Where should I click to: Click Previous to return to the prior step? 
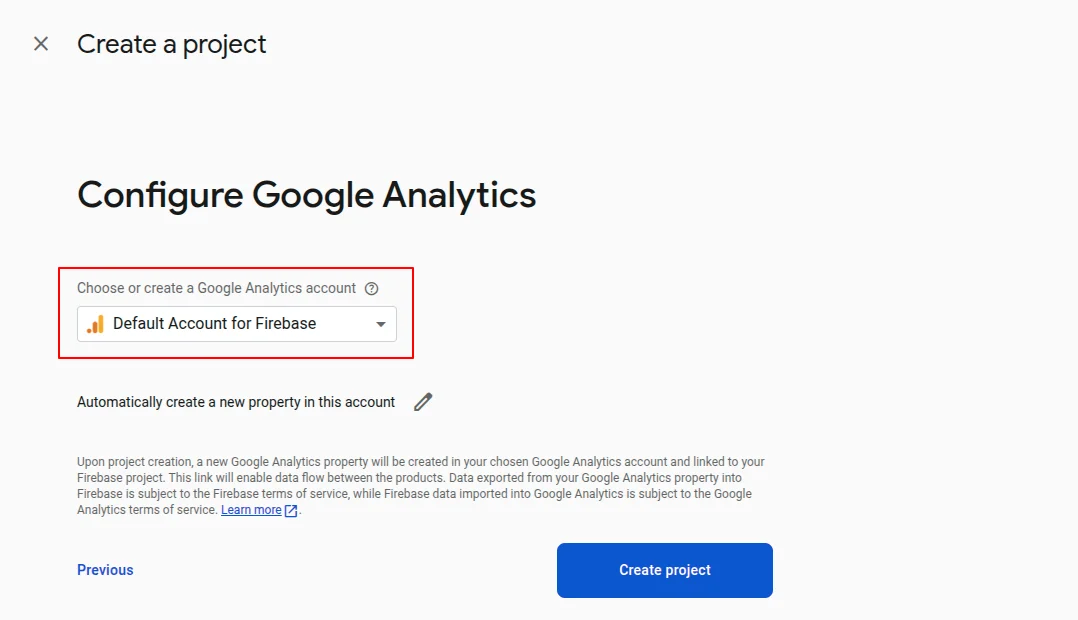coord(104,569)
